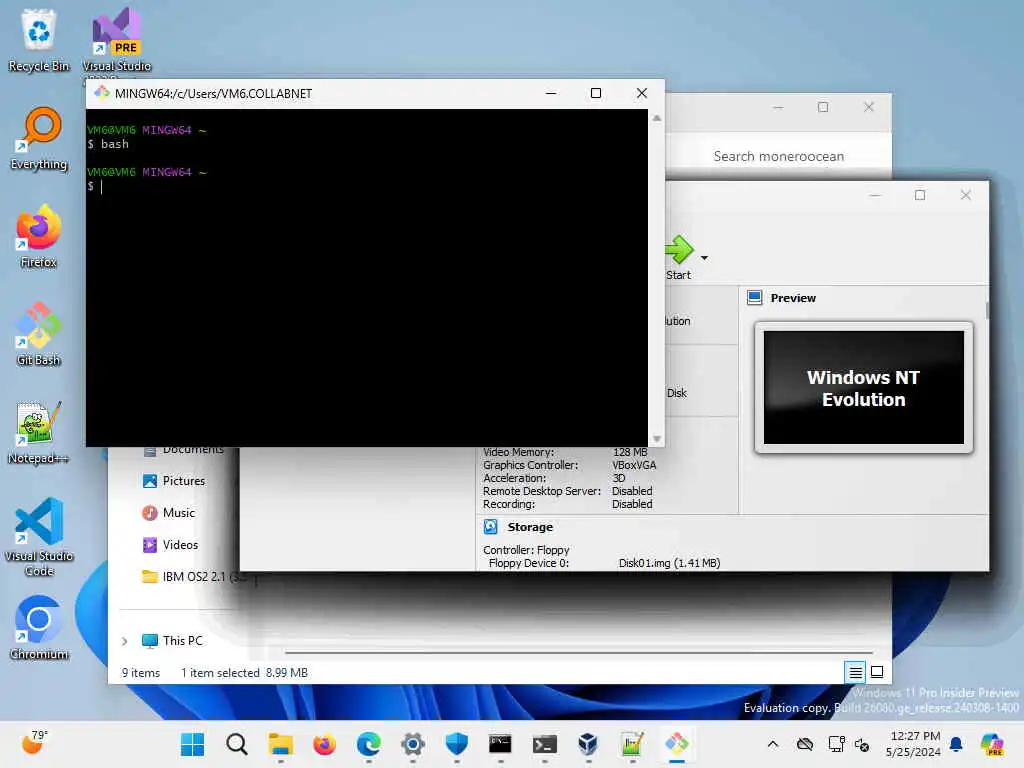Click the Git Bash taskbar icon
The image size is (1024, 768).
coord(677,744)
